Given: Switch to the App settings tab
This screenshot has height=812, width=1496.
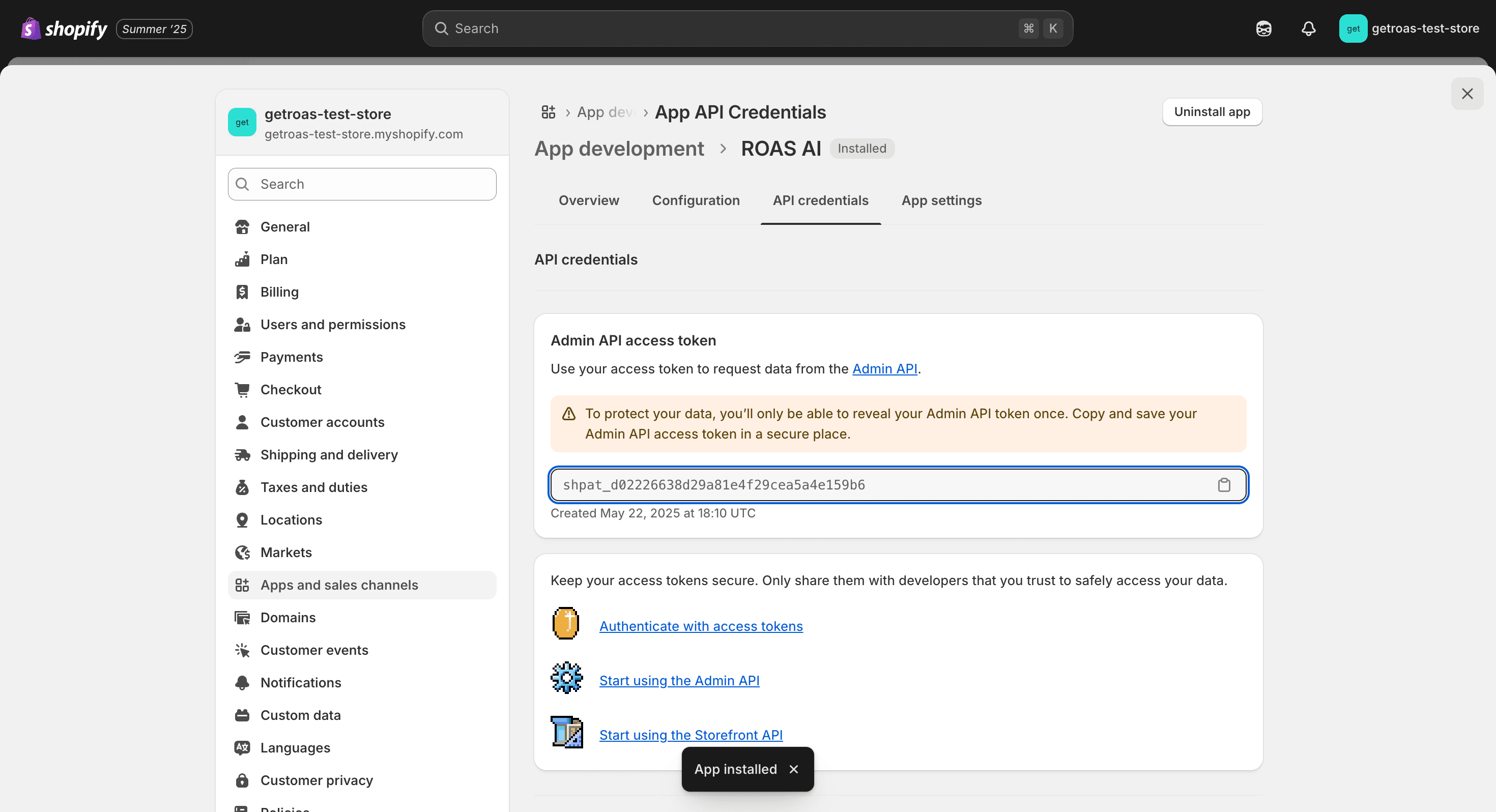Looking at the screenshot, I should [x=941, y=200].
